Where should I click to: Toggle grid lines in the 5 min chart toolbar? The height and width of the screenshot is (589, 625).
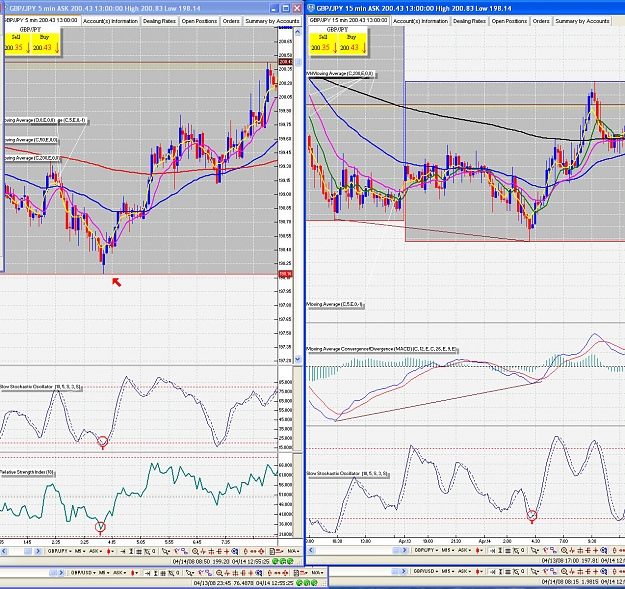click(139, 551)
